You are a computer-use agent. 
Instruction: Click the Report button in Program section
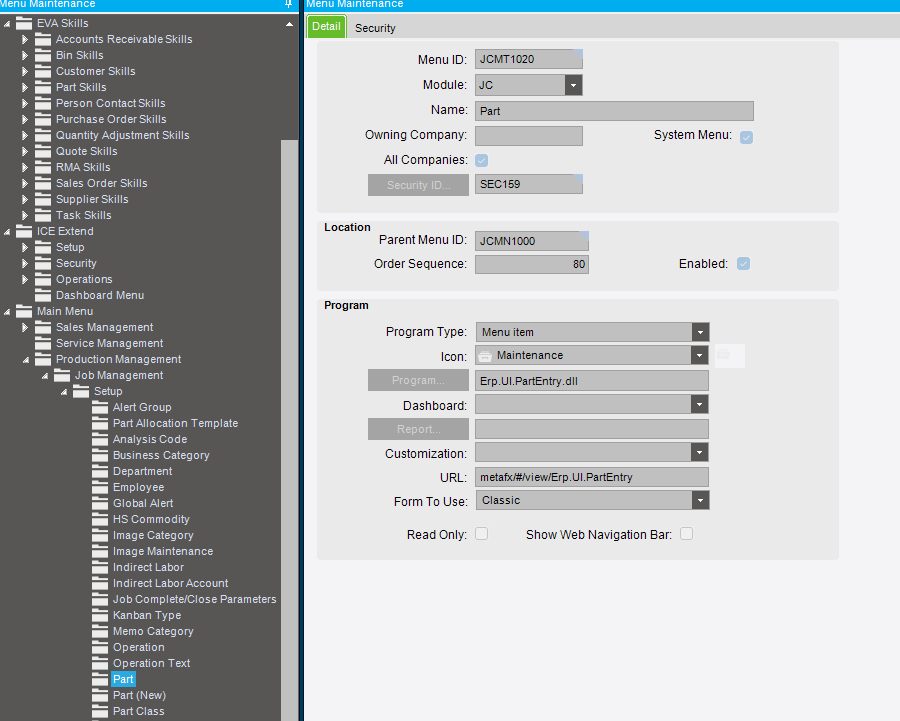(x=418, y=428)
